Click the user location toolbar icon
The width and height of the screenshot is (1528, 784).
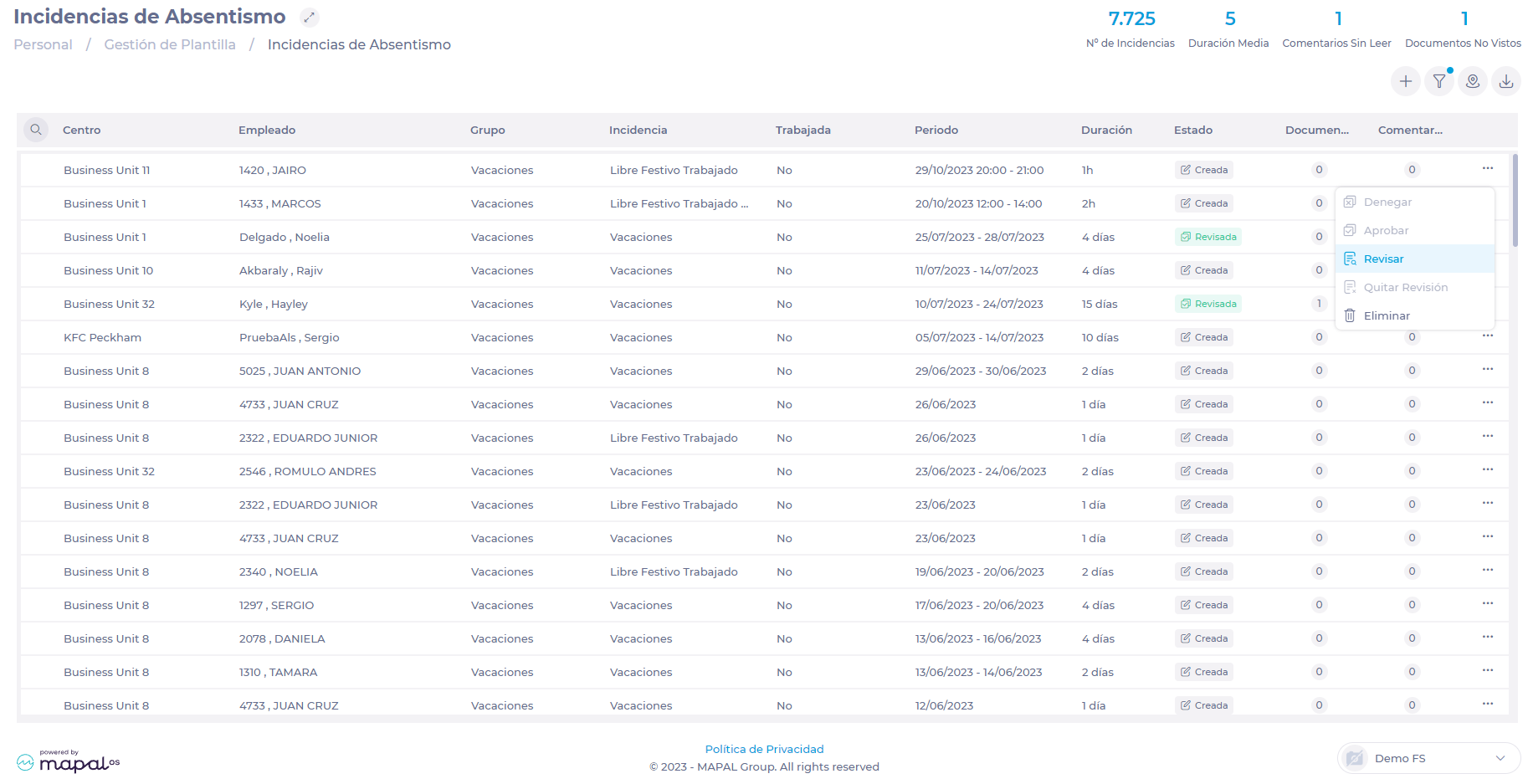coord(1473,81)
